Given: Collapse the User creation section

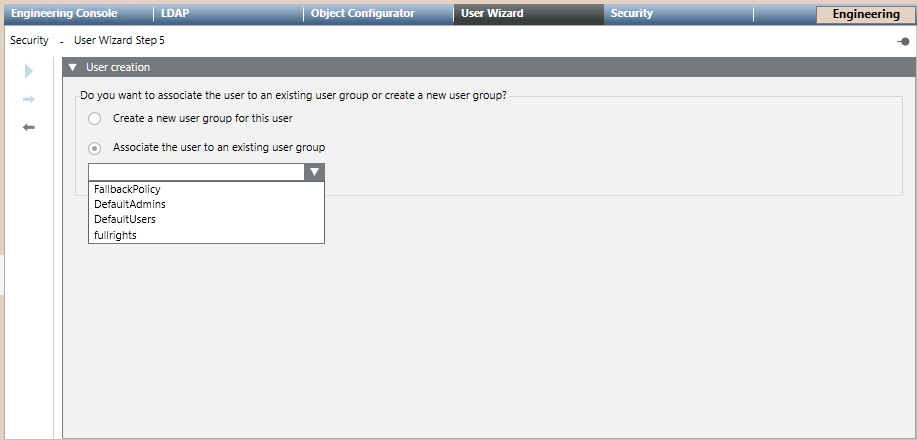Looking at the screenshot, I should click(x=73, y=67).
